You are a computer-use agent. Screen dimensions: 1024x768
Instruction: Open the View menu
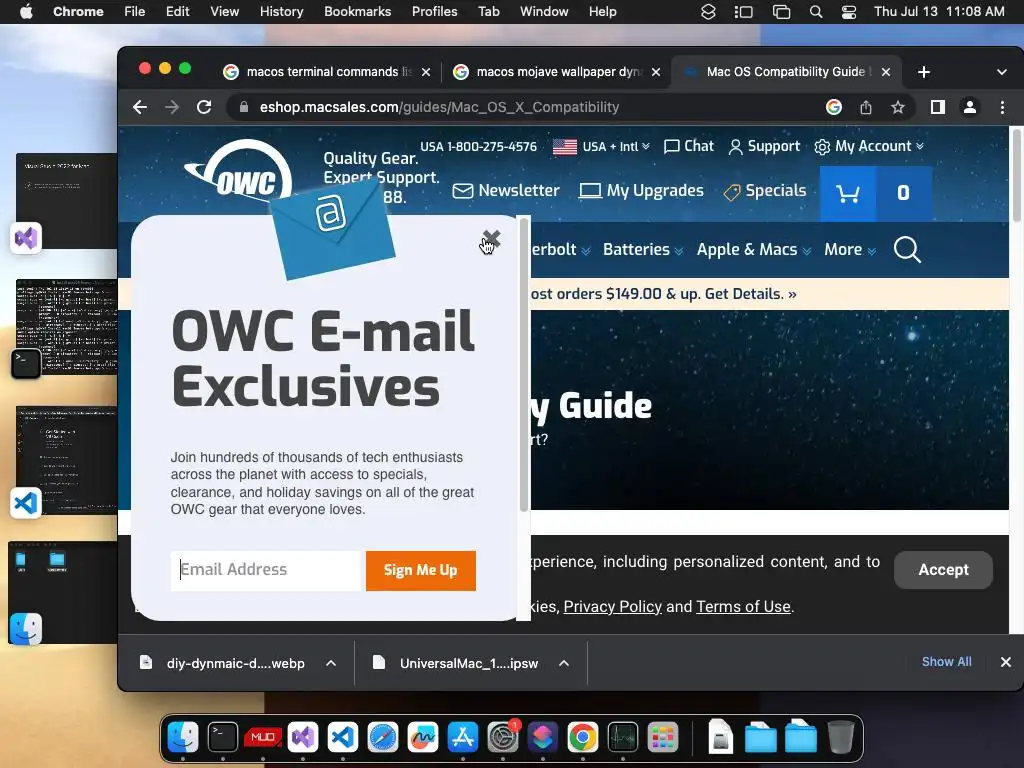(224, 11)
